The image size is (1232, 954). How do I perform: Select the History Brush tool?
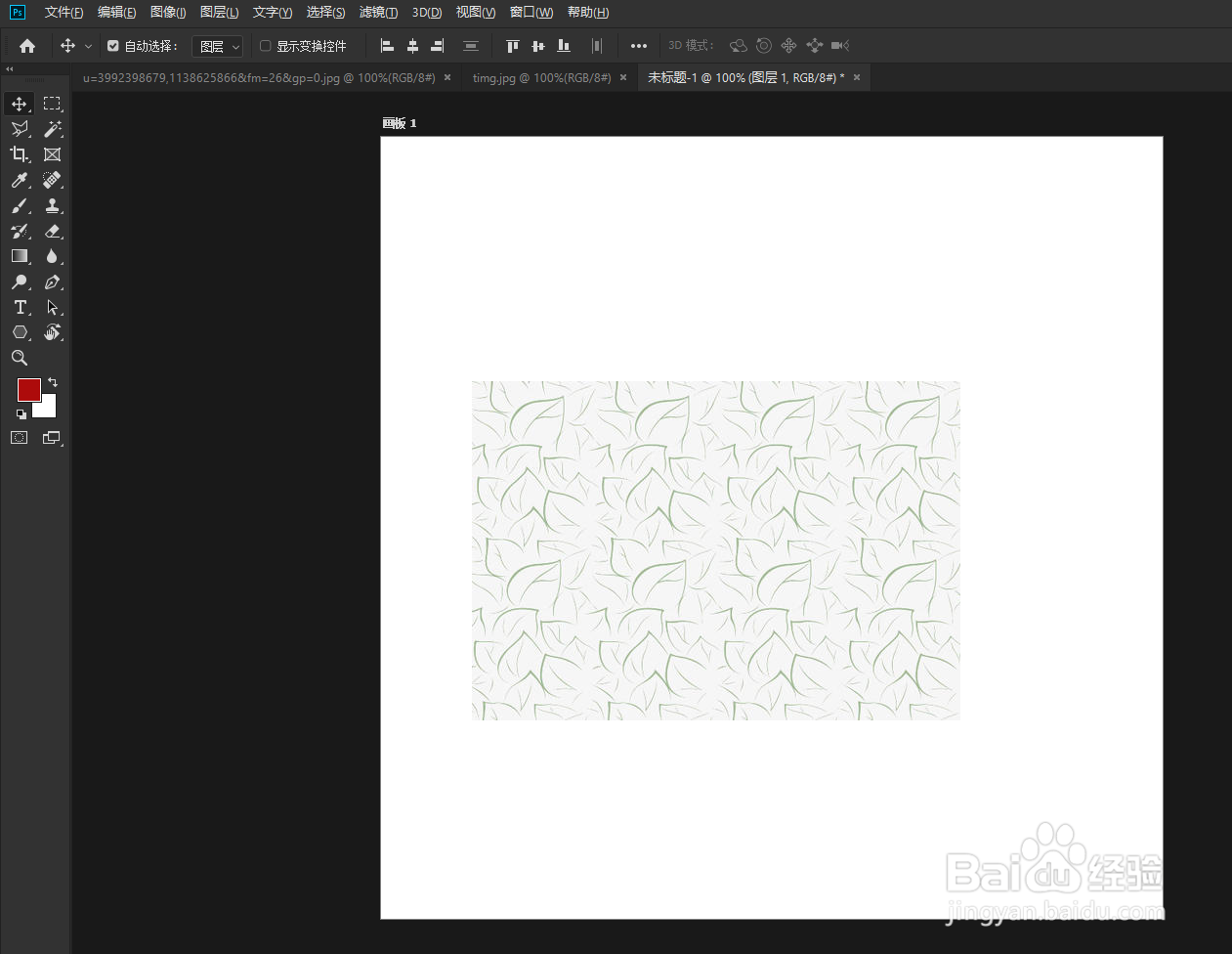click(x=20, y=231)
